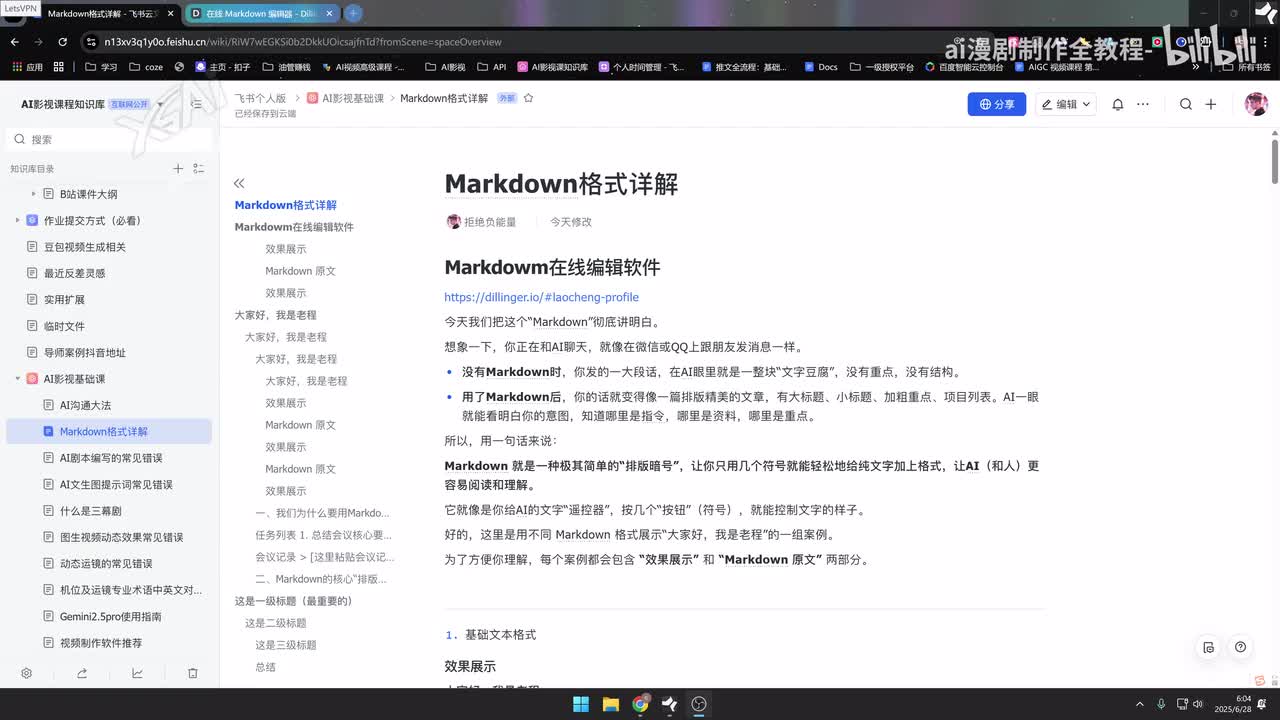The height and width of the screenshot is (720, 1280).
Task: Open Gemini2.5pro使用指南 page
Action: pos(110,617)
